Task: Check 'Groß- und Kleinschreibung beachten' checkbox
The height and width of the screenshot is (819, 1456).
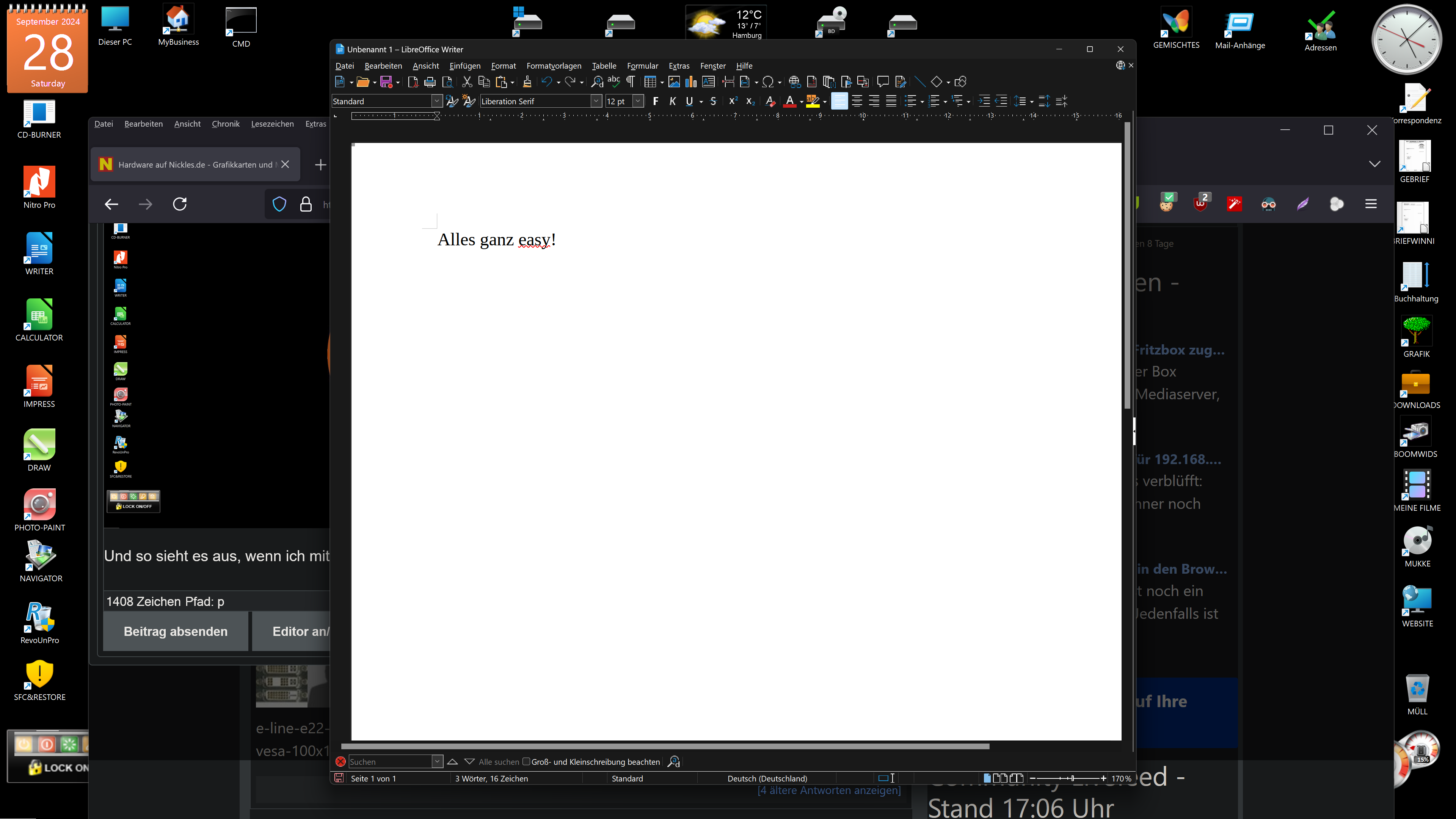Action: 526,761
